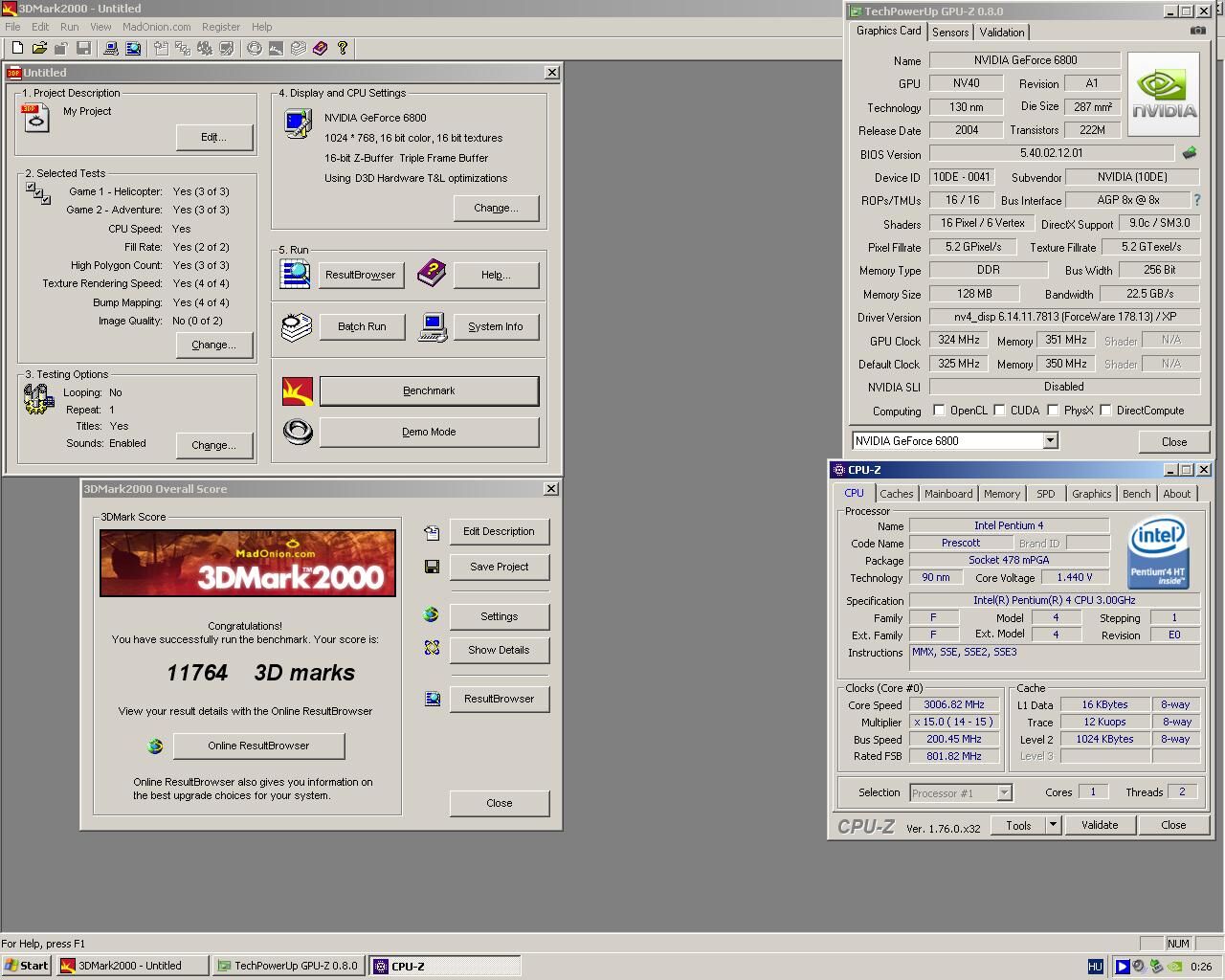This screenshot has width=1225, height=980.
Task: Click the floppy disk icon beside Save Project
Action: pyautogui.click(x=432, y=567)
